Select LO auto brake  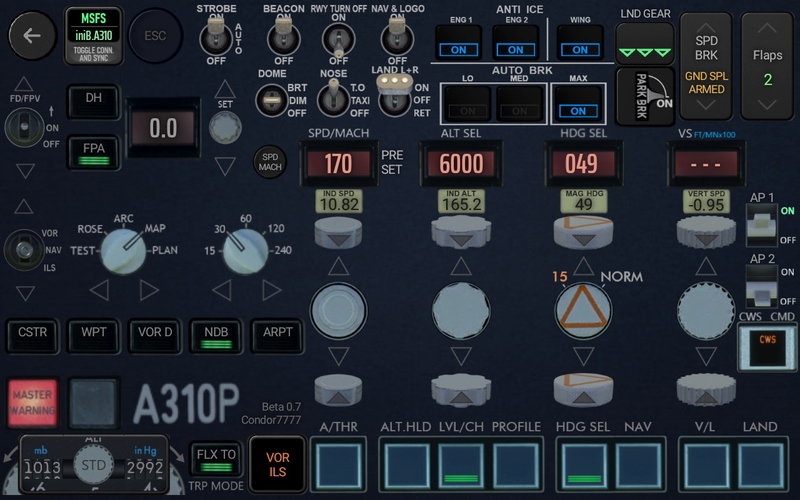coord(467,104)
